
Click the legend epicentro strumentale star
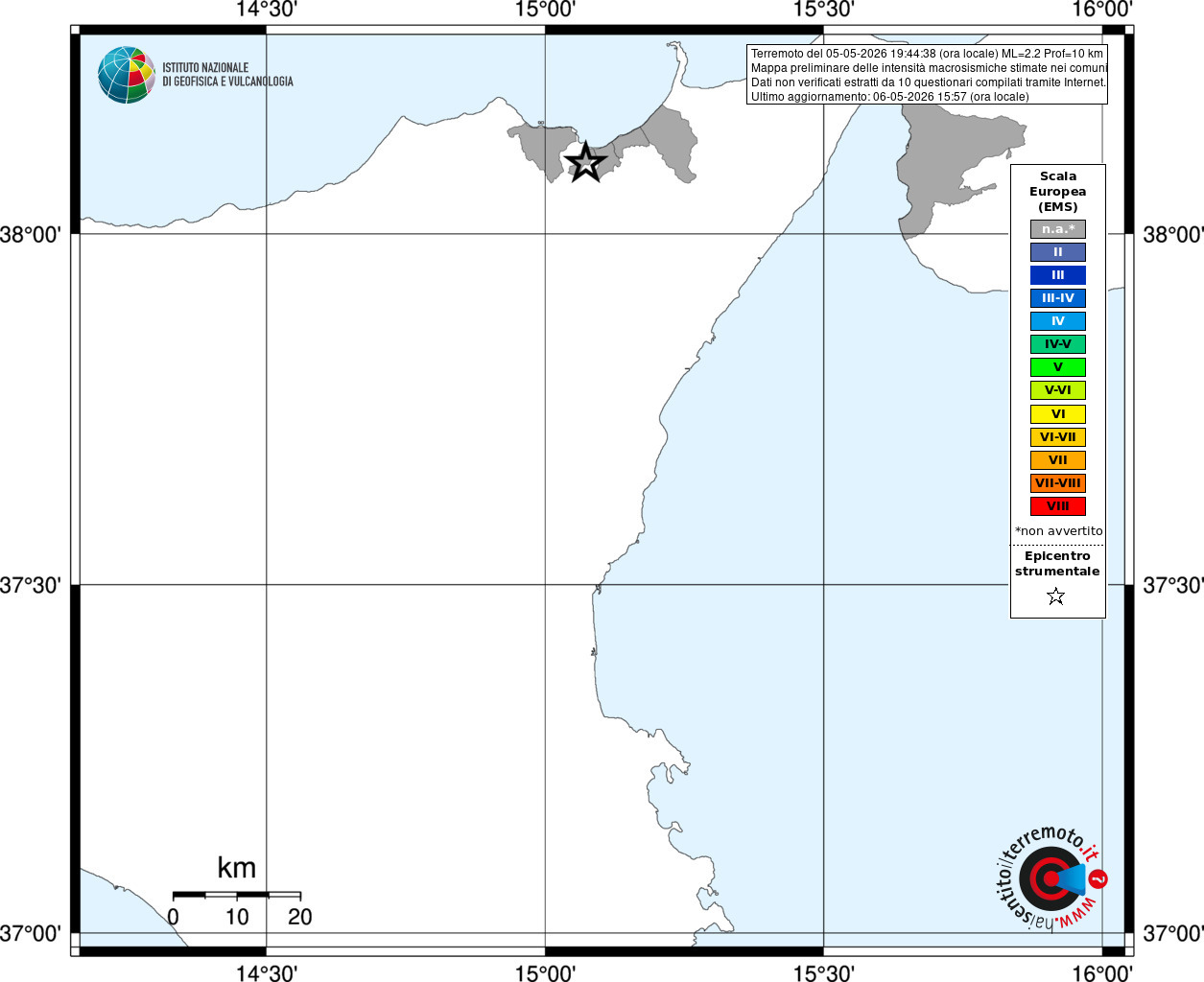coord(1056,596)
